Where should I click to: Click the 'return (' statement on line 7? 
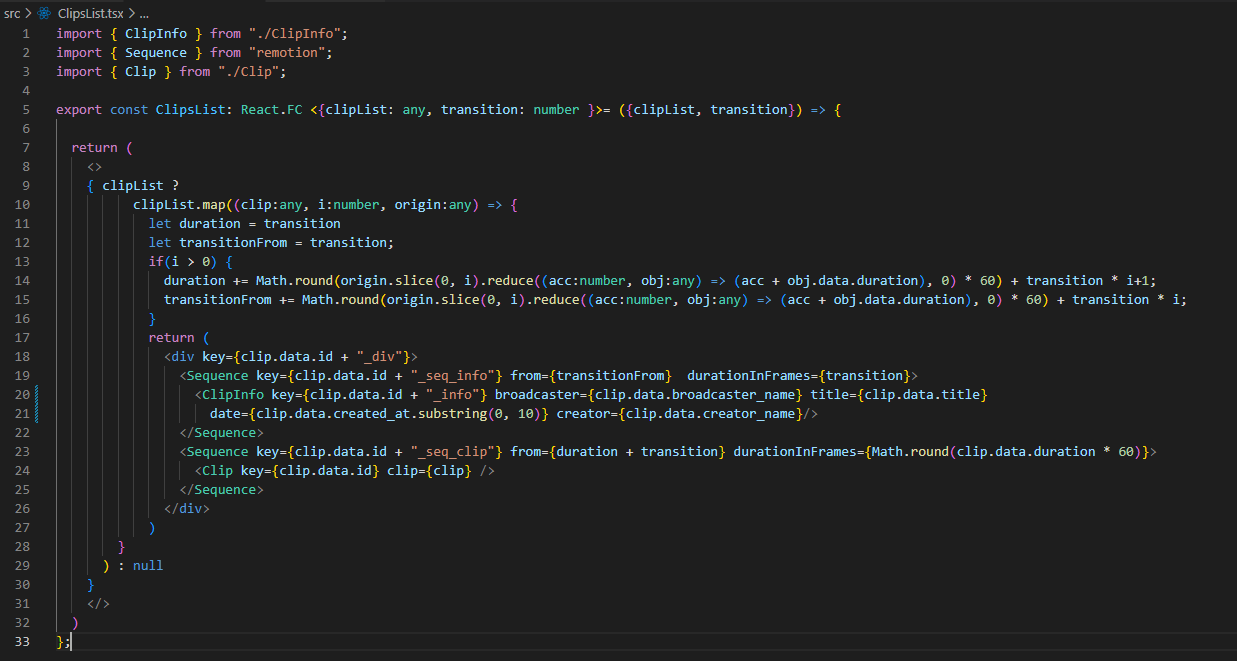tap(102, 147)
